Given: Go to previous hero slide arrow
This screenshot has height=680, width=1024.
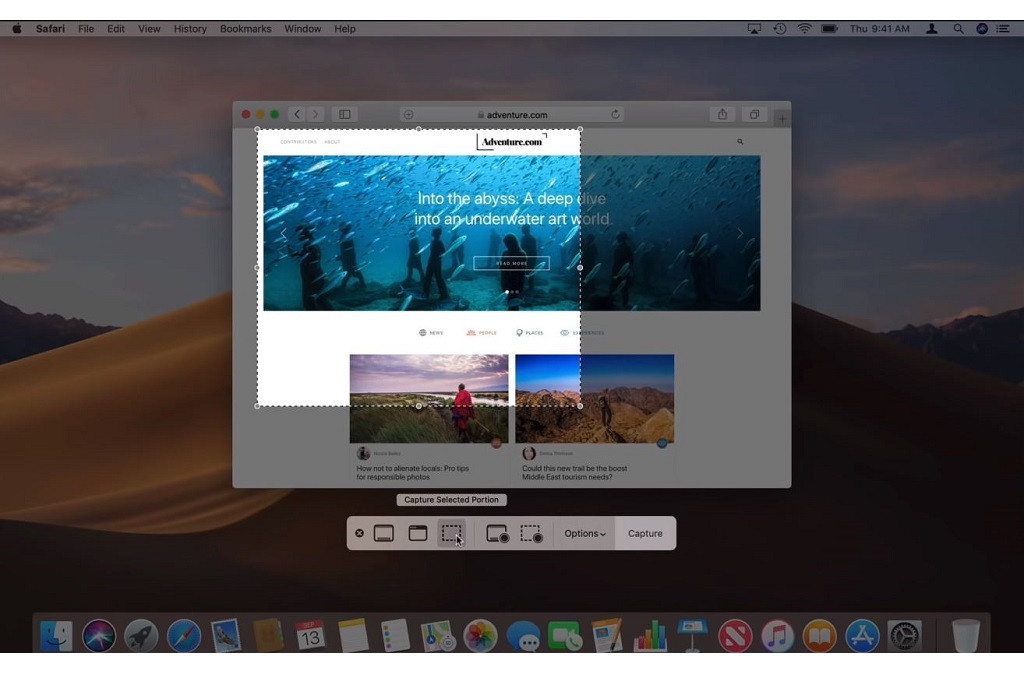Looking at the screenshot, I should coord(283,233).
